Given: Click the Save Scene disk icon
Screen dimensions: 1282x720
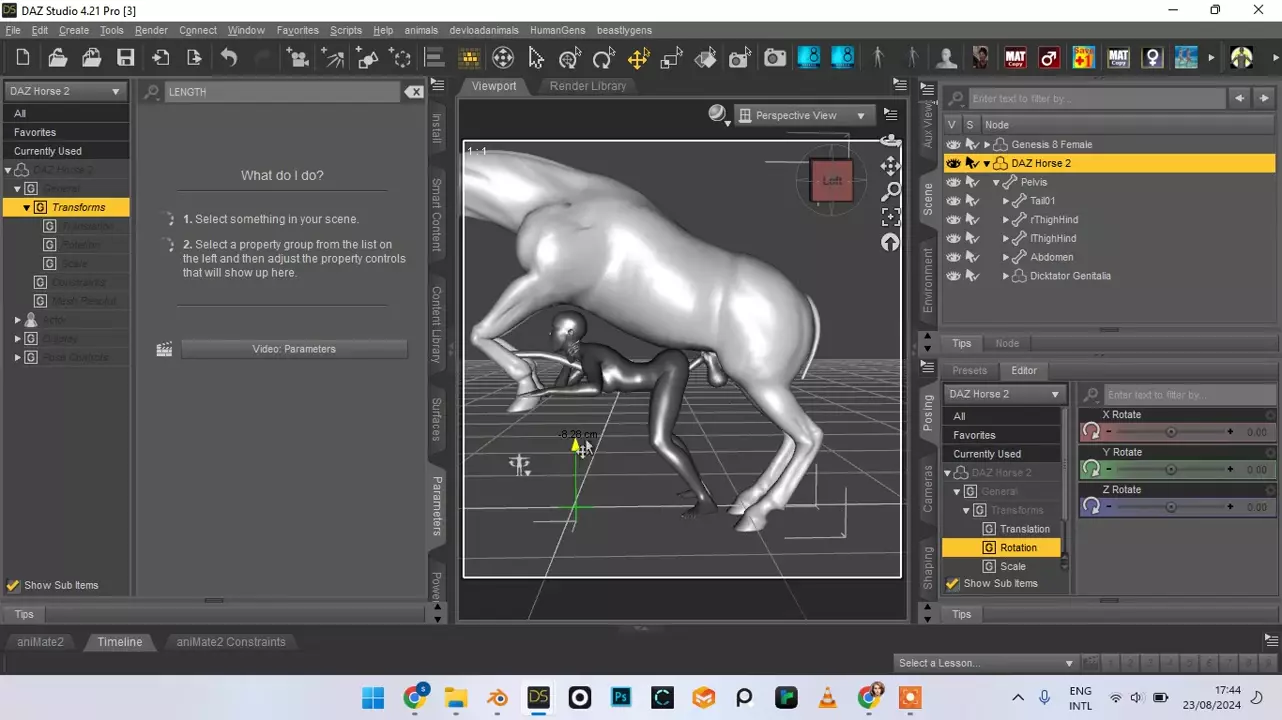Looking at the screenshot, I should click(125, 58).
